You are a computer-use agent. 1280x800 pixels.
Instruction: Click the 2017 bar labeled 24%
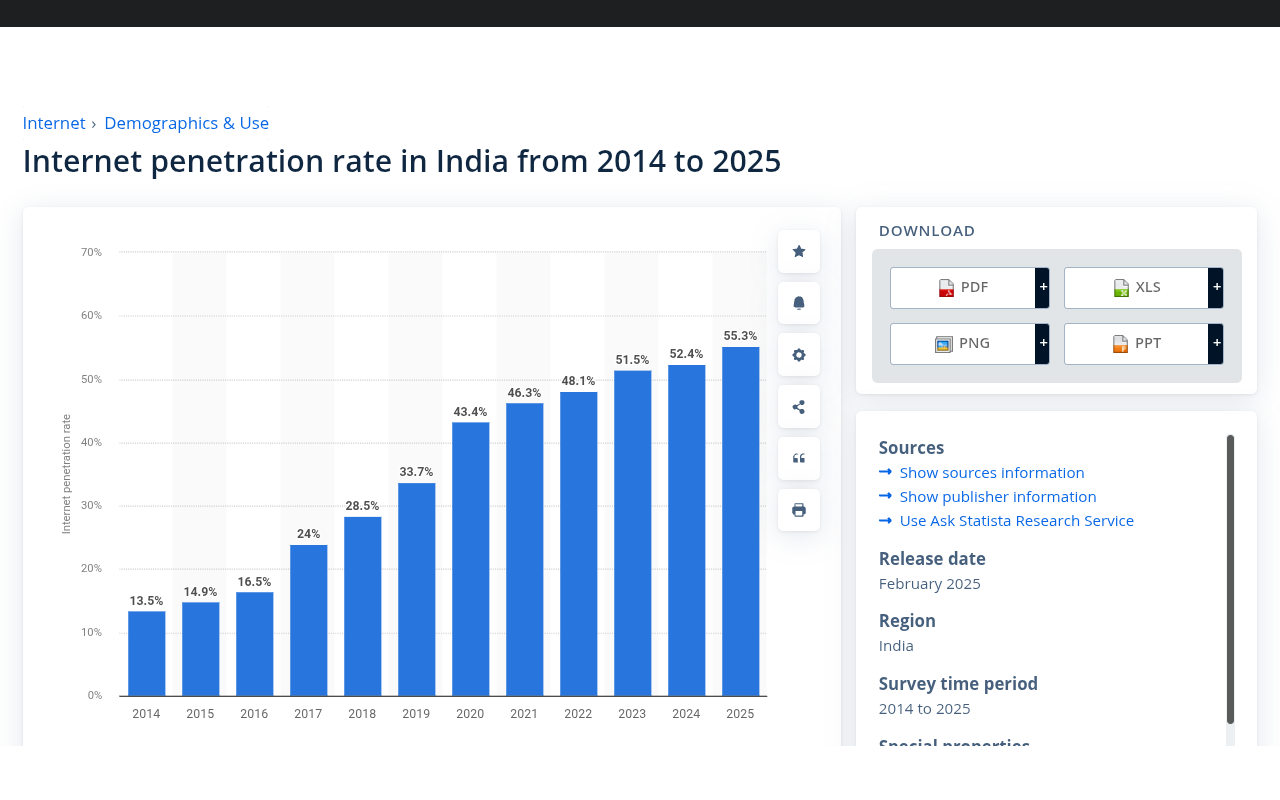(x=308, y=620)
